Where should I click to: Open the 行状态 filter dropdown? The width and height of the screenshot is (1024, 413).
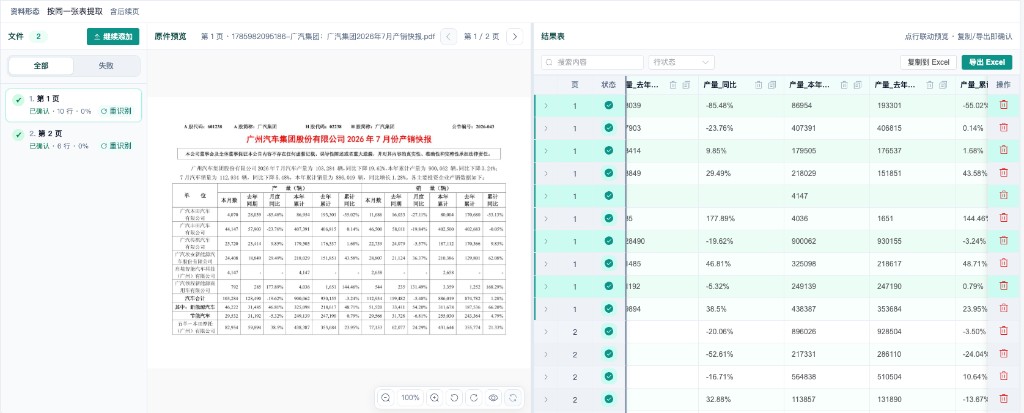pyautogui.click(x=681, y=62)
